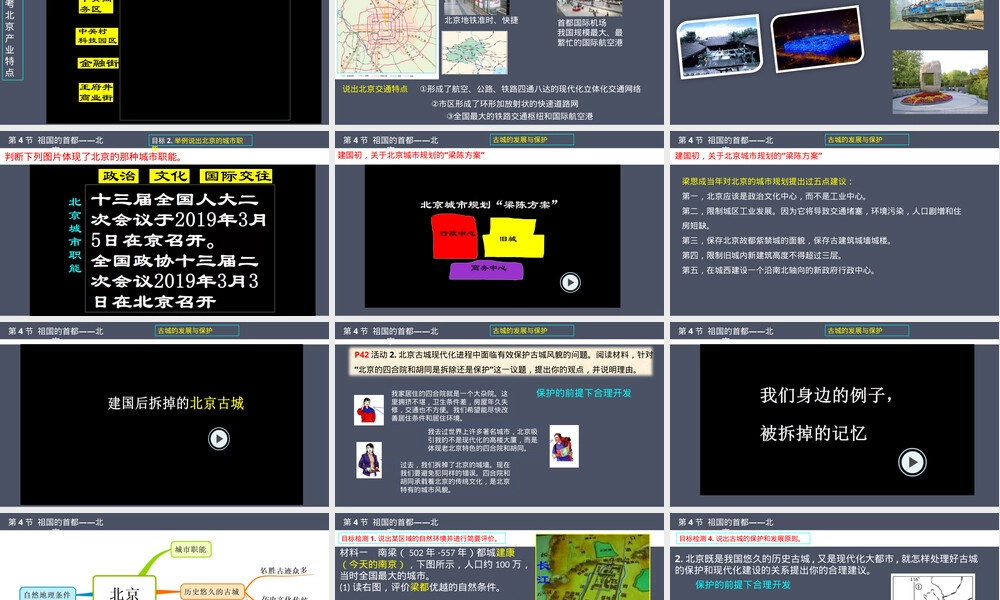This screenshot has width=1000, height=600.
Task: Click the woman on phone character image
Action: click(369, 410)
